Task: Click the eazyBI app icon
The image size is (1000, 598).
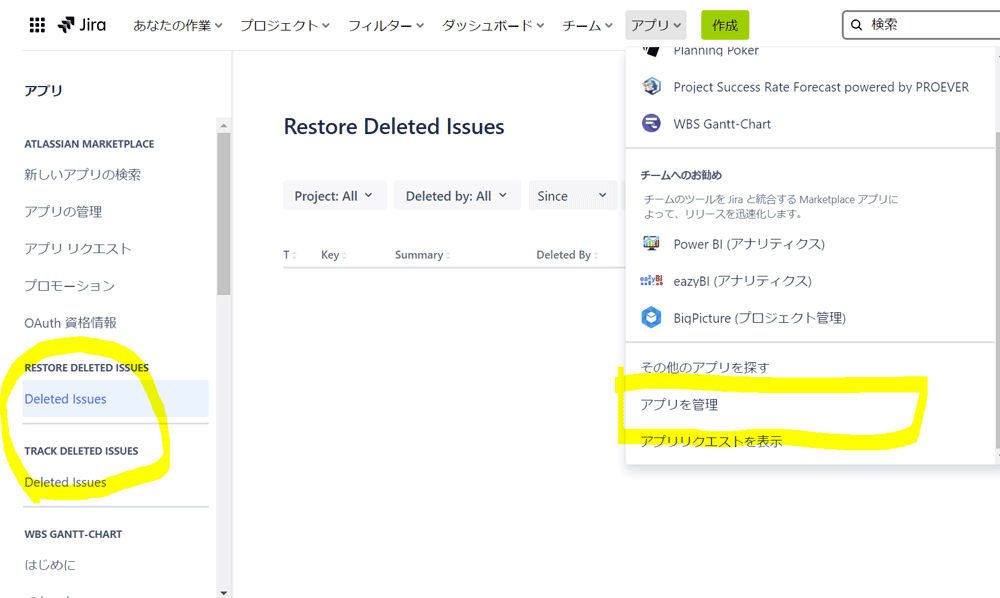Action: pyautogui.click(x=651, y=280)
